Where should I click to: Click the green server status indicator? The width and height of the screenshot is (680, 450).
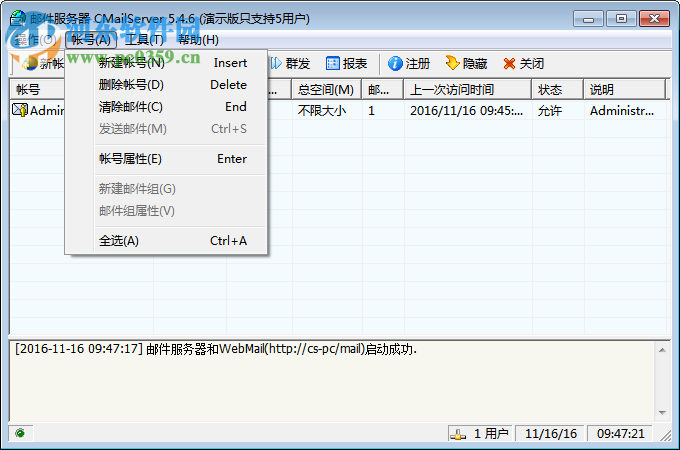(20, 433)
